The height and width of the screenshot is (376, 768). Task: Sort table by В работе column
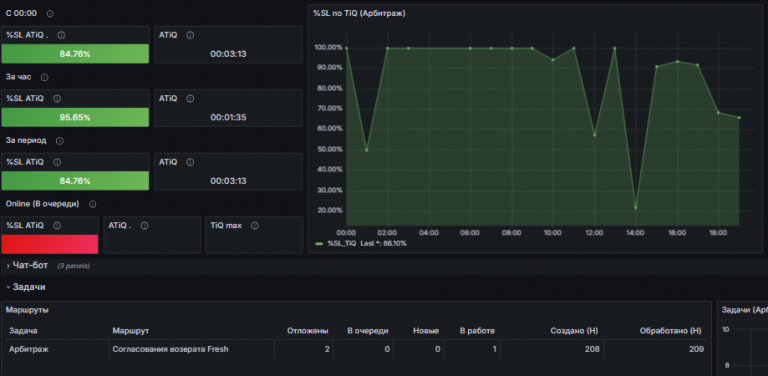point(477,331)
